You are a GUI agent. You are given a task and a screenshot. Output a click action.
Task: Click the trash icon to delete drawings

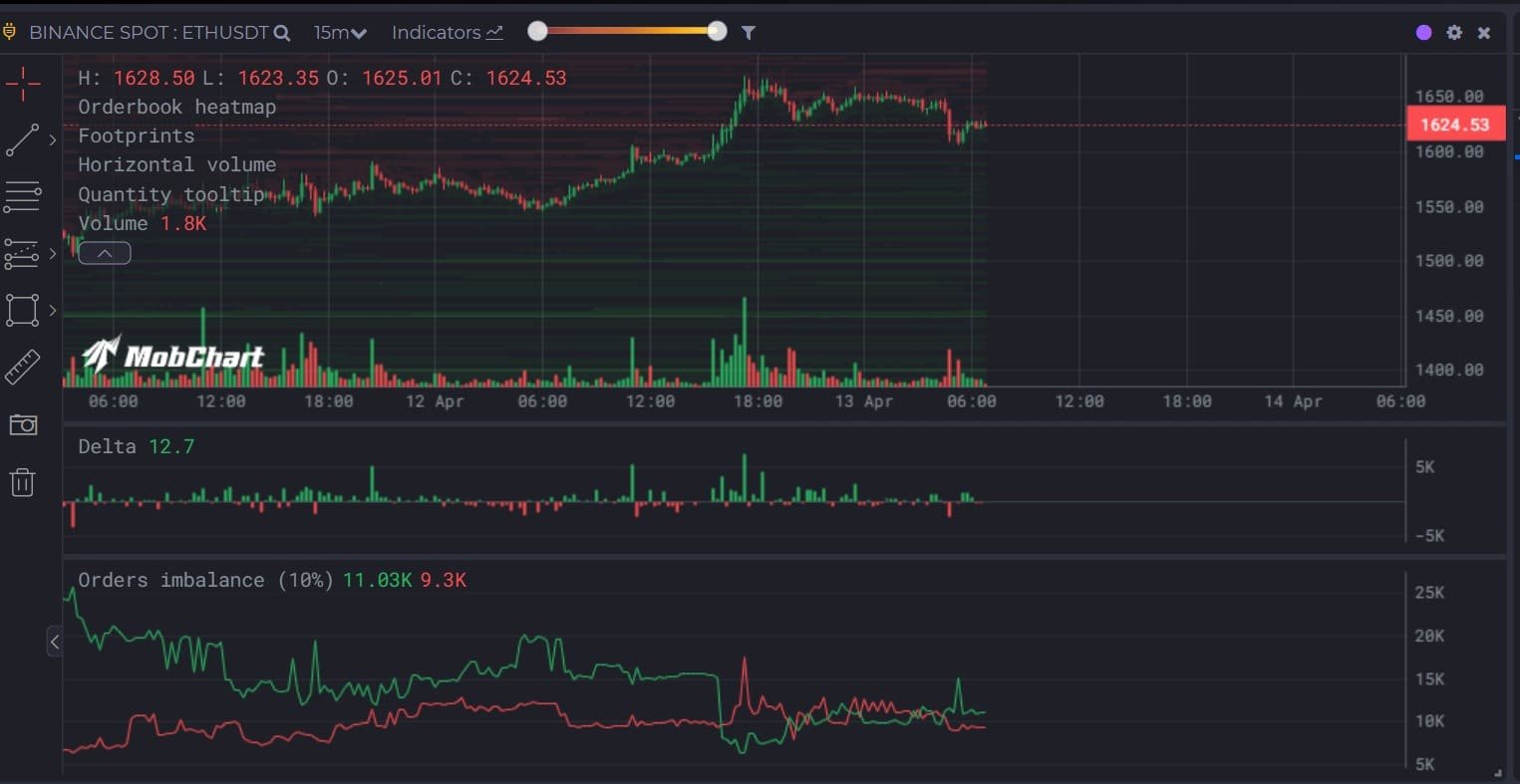coord(22,483)
